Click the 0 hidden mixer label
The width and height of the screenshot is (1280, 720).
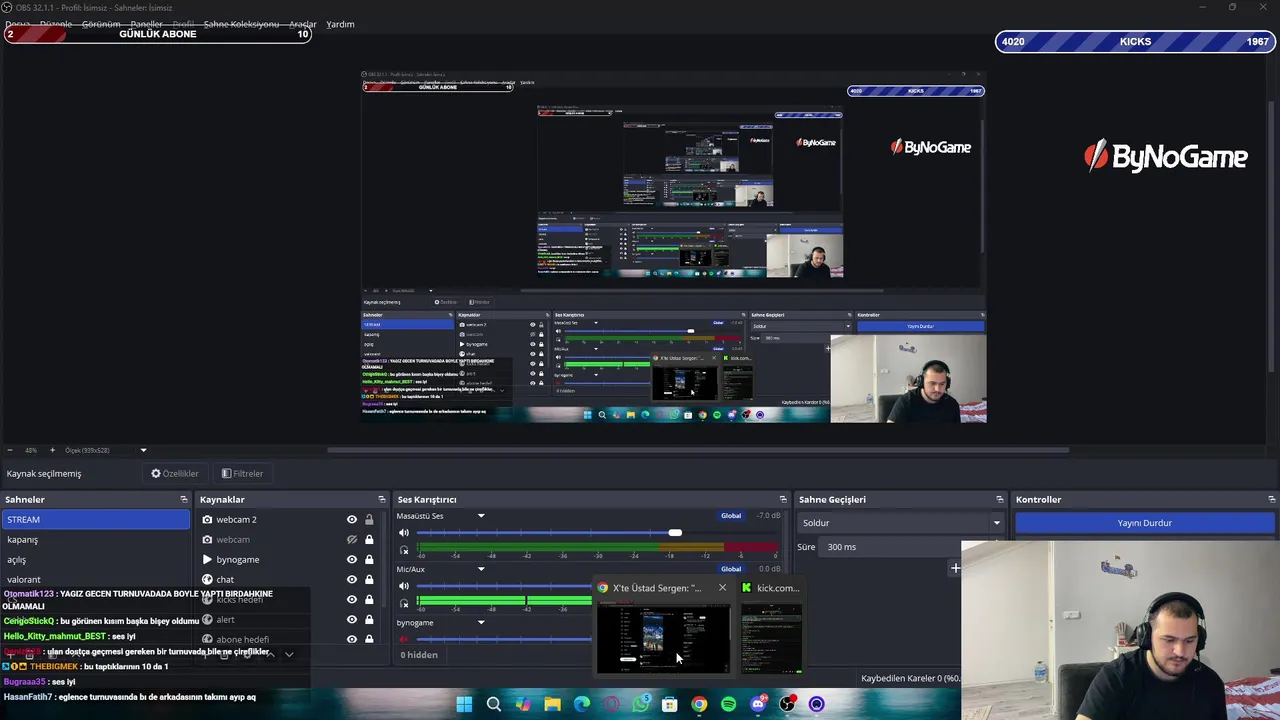419,655
